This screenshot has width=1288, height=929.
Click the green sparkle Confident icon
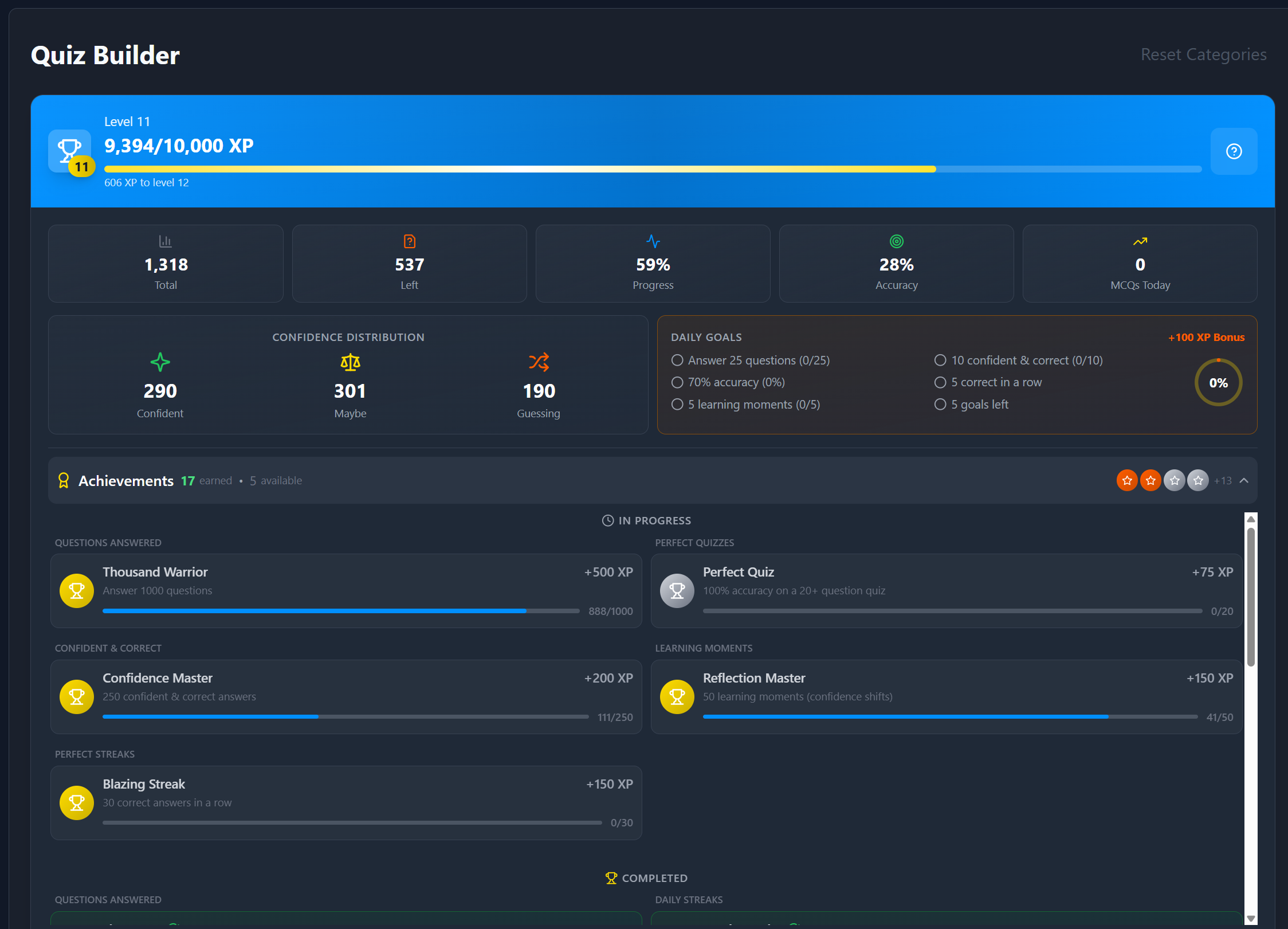pos(160,362)
